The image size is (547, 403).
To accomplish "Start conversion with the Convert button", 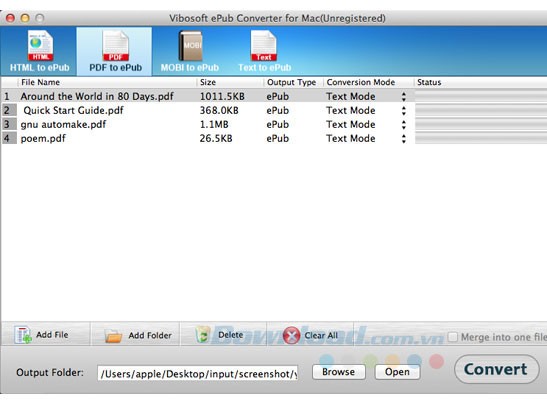I will [x=496, y=369].
